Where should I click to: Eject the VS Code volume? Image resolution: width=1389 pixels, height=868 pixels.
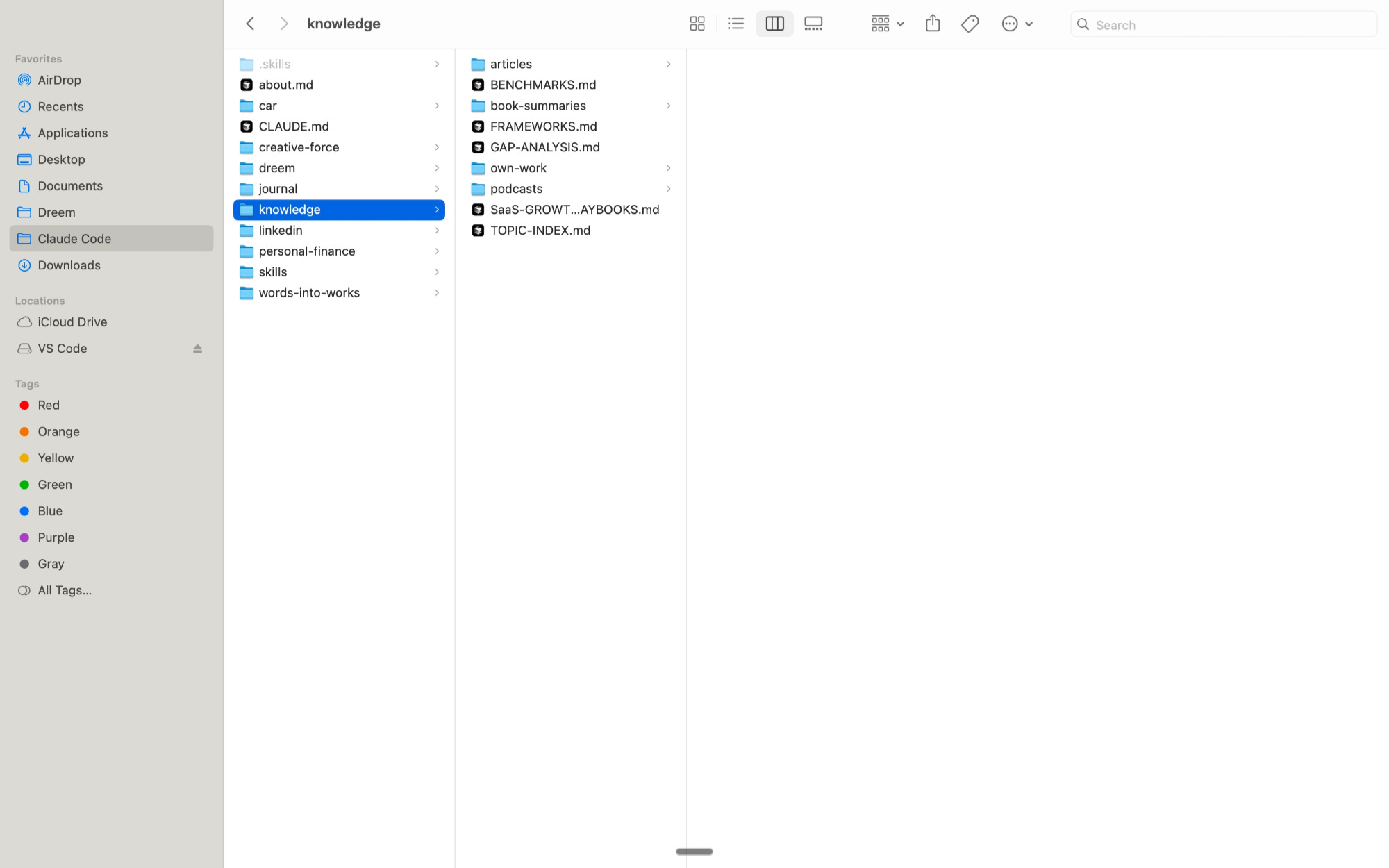pos(197,349)
